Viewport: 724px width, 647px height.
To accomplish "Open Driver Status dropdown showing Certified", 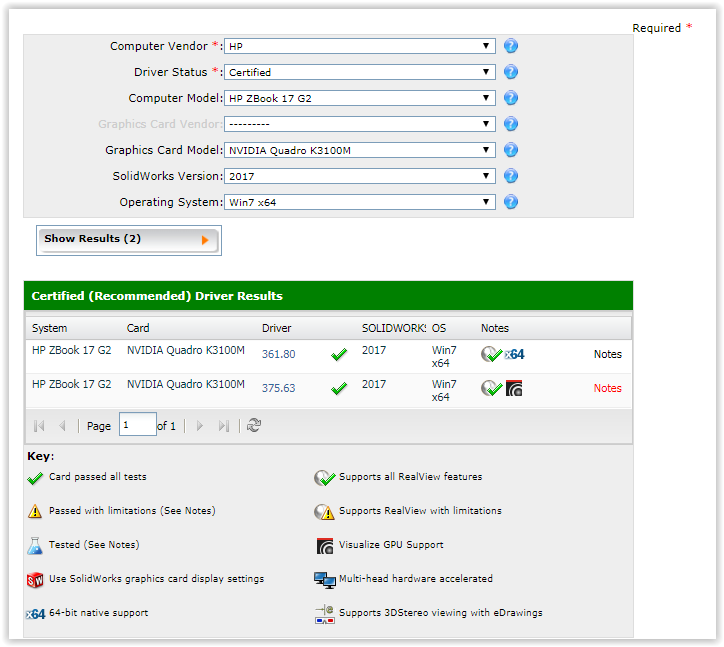I will 360,72.
